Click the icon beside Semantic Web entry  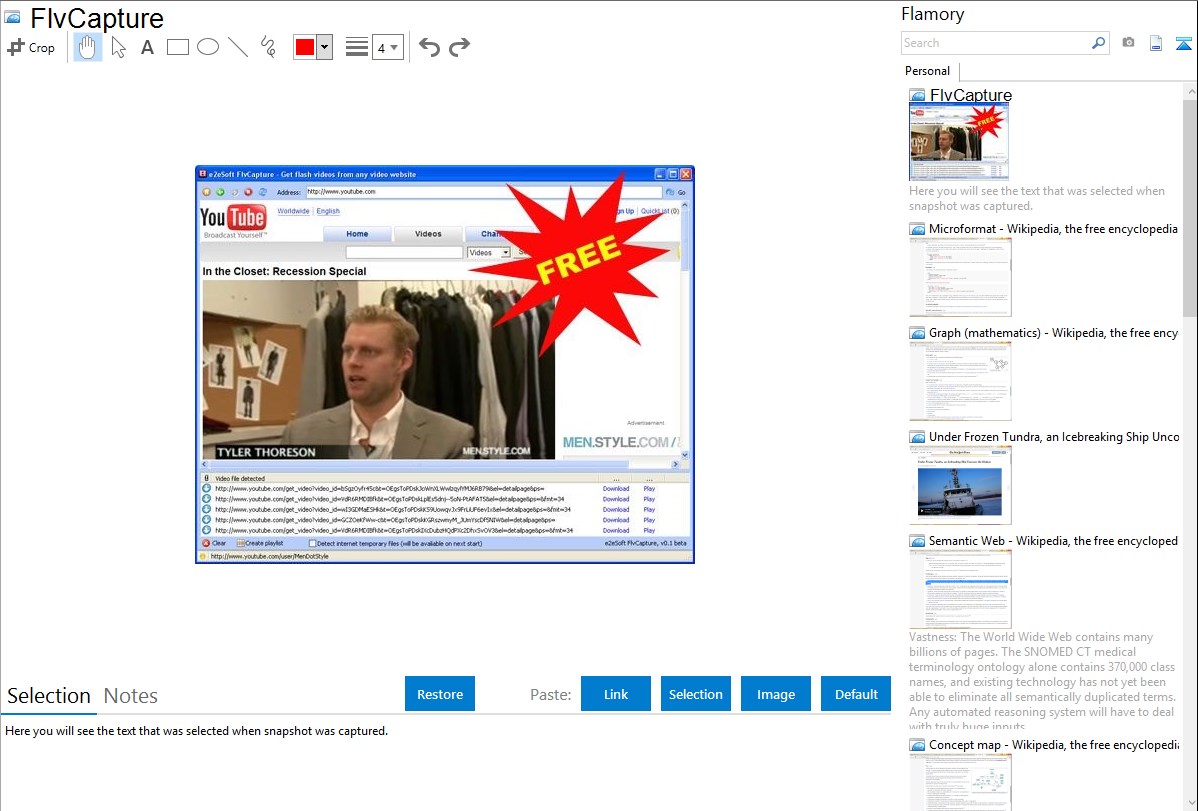tap(918, 541)
